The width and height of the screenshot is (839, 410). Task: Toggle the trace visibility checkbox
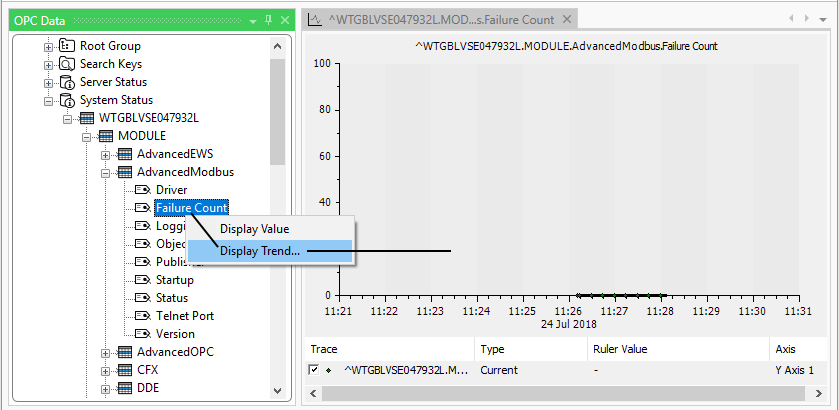[x=314, y=370]
